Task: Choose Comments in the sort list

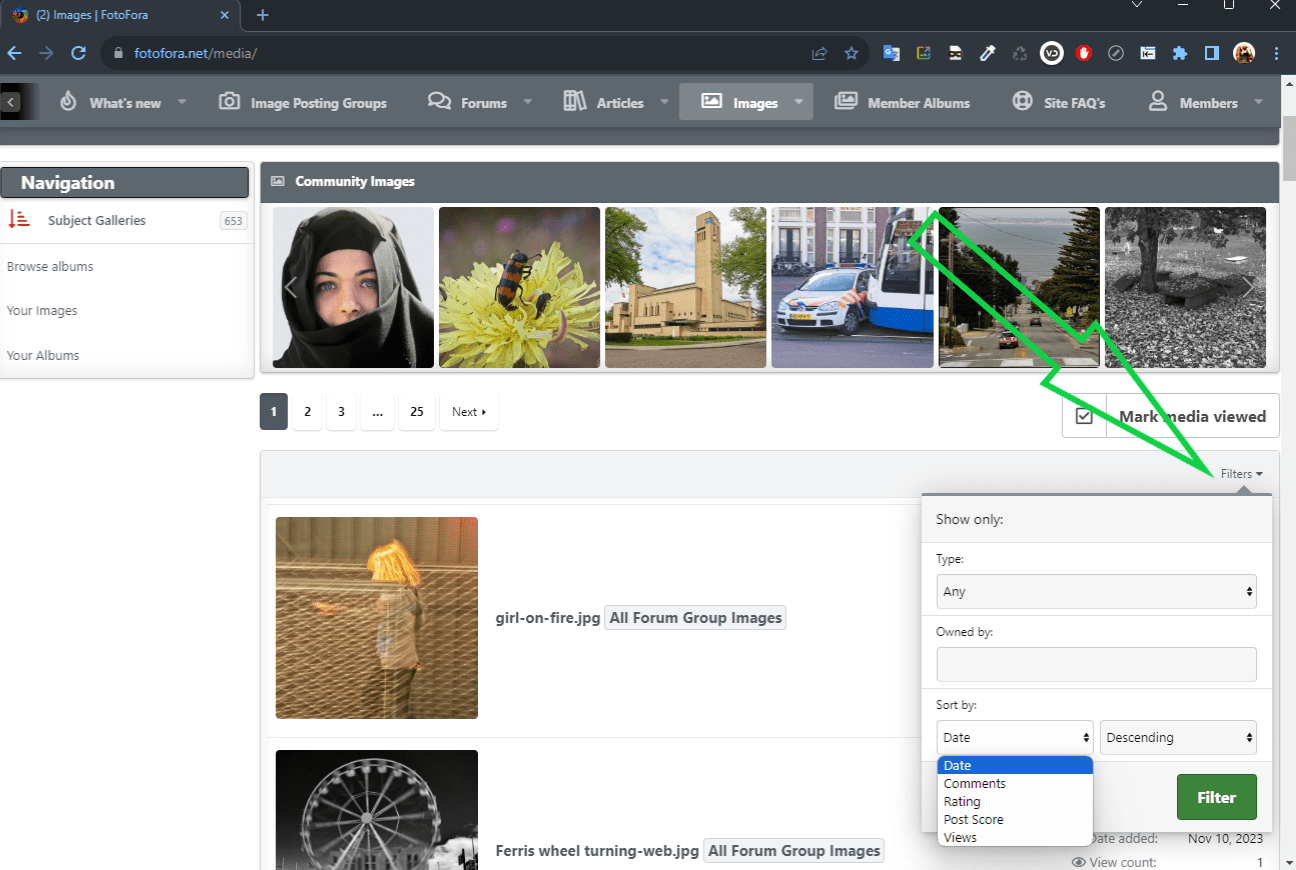Action: (x=1015, y=783)
